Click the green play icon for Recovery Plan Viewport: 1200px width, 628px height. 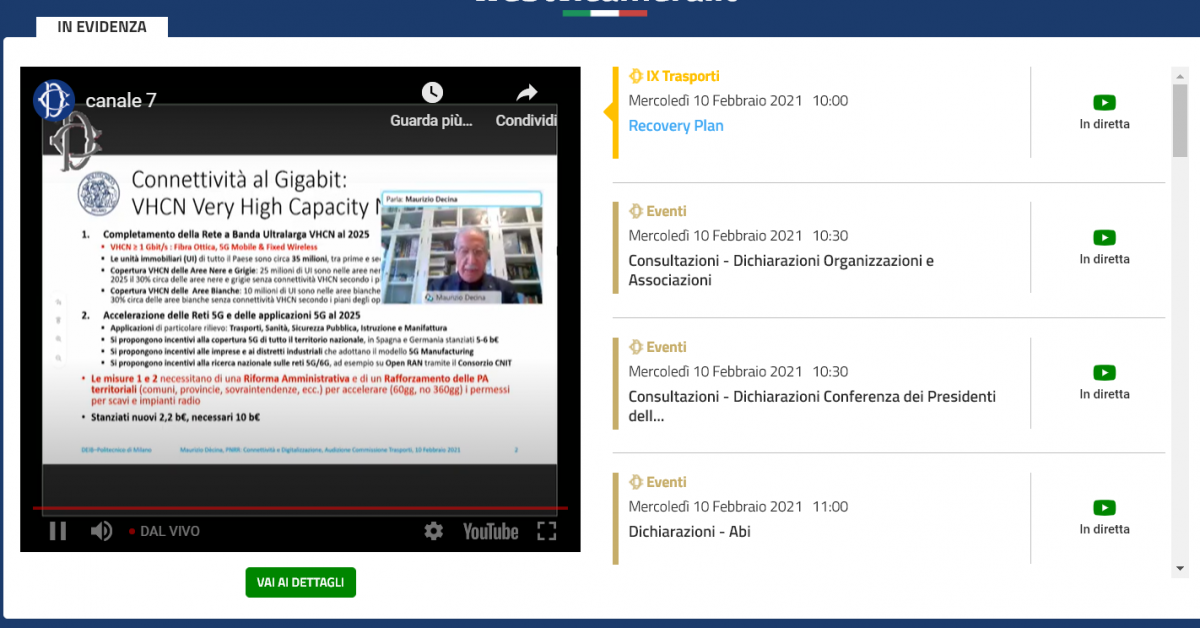pyautogui.click(x=1104, y=103)
